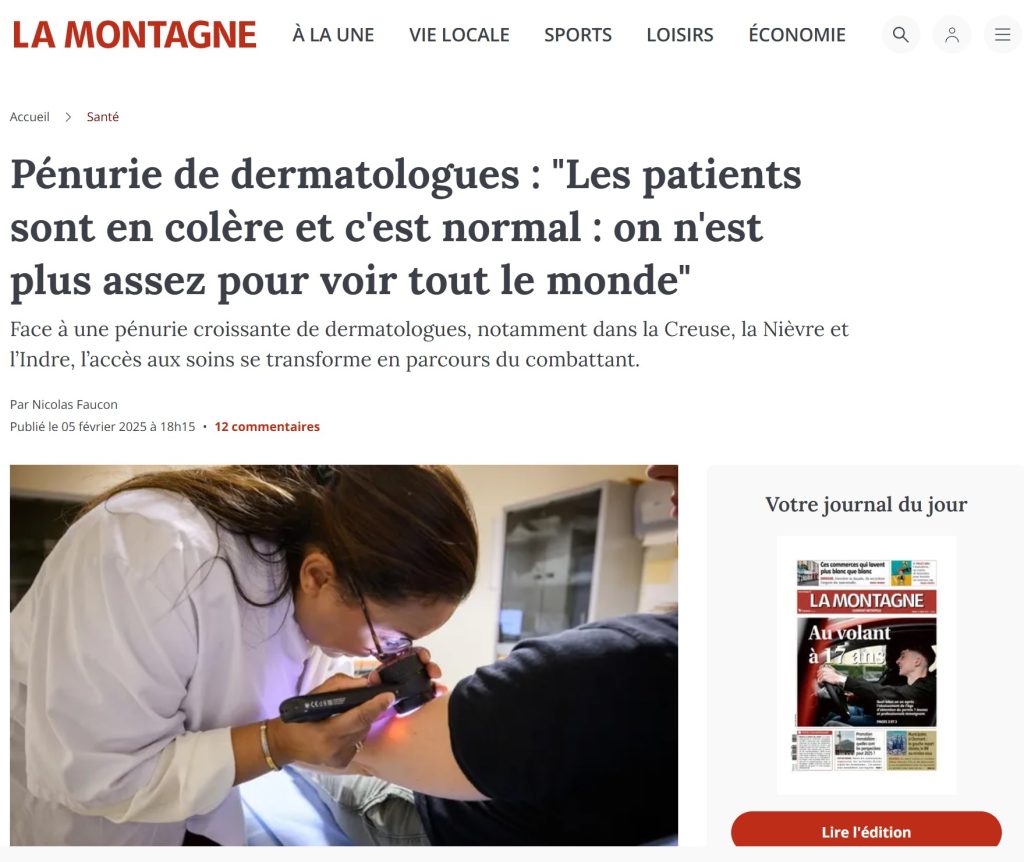
Task: Open the VIE LOCALE menu
Action: pos(459,35)
